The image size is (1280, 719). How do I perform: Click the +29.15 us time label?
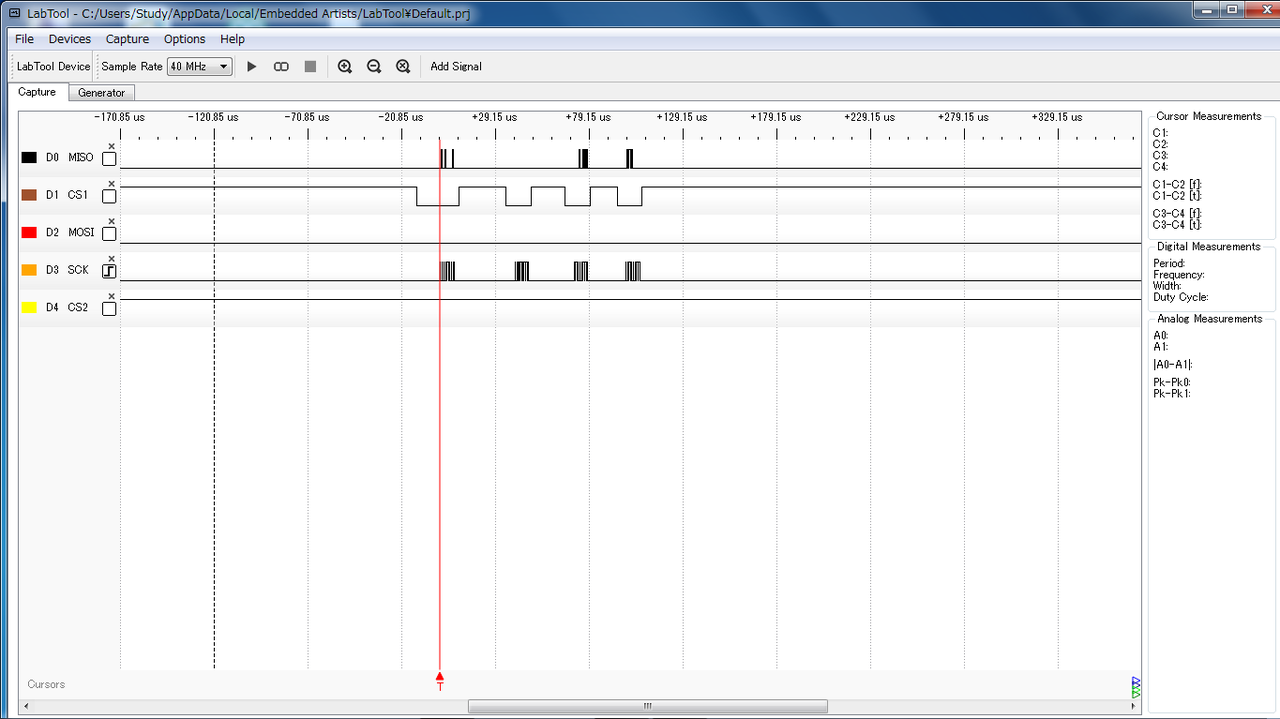tap(495, 117)
